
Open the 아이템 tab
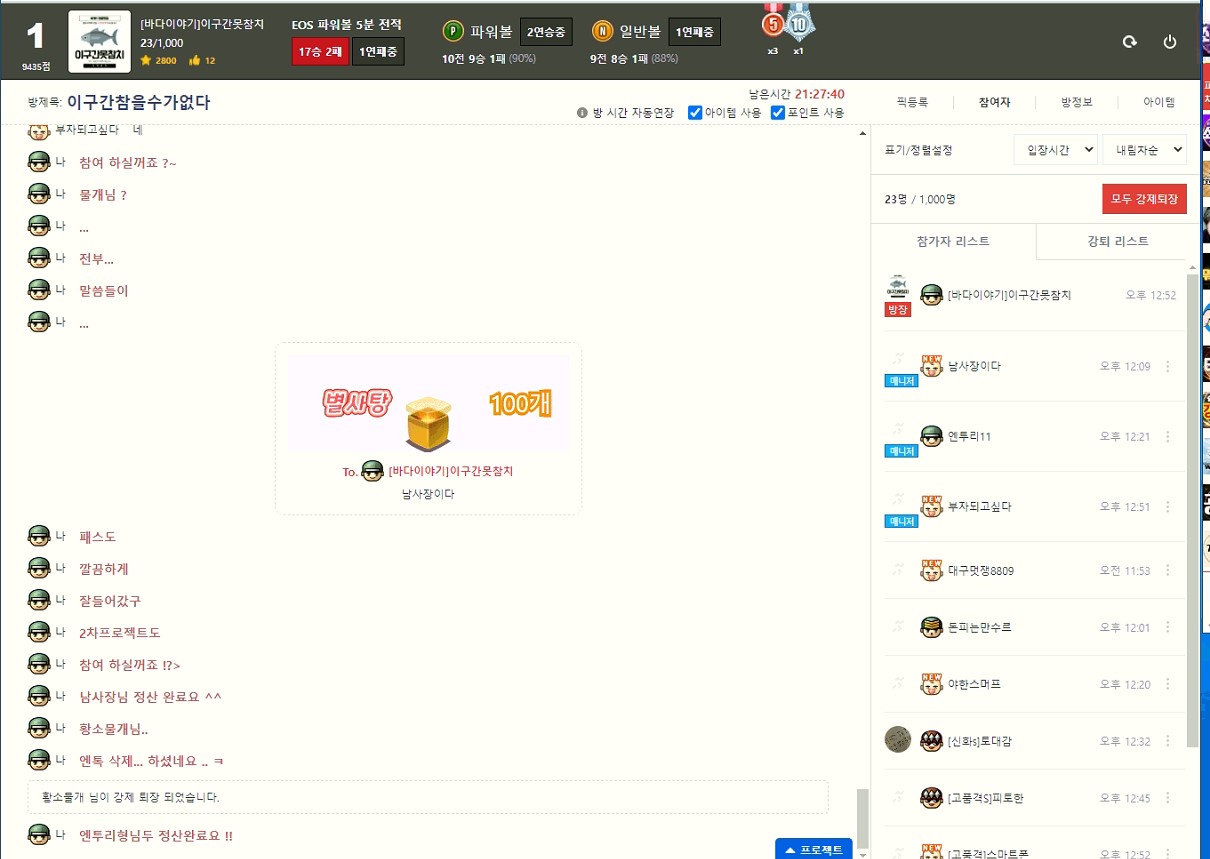coord(1158,102)
